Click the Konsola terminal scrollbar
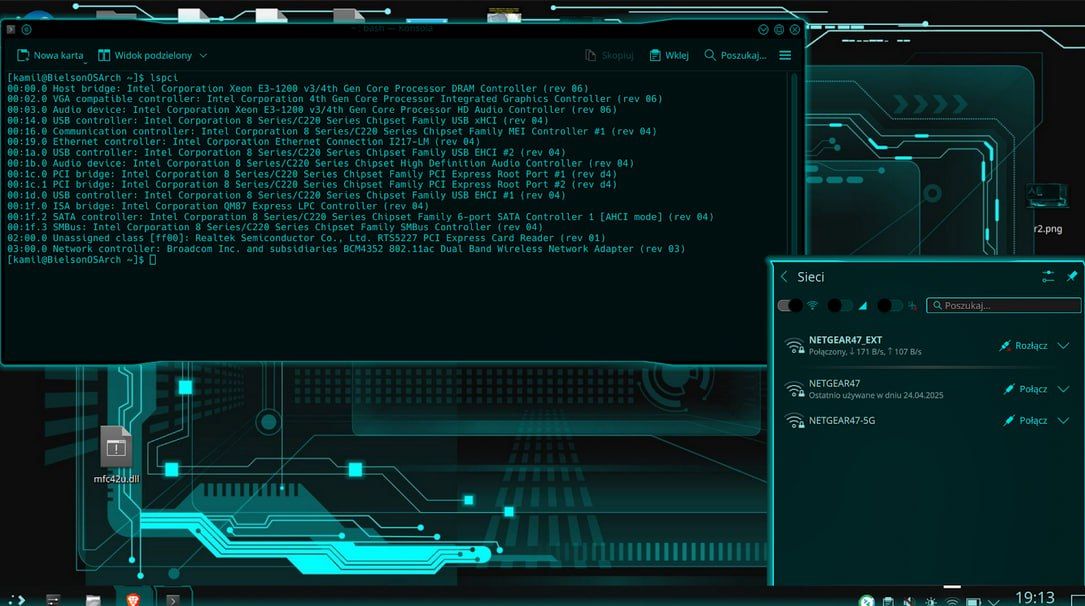The width and height of the screenshot is (1085, 606). pos(794,214)
